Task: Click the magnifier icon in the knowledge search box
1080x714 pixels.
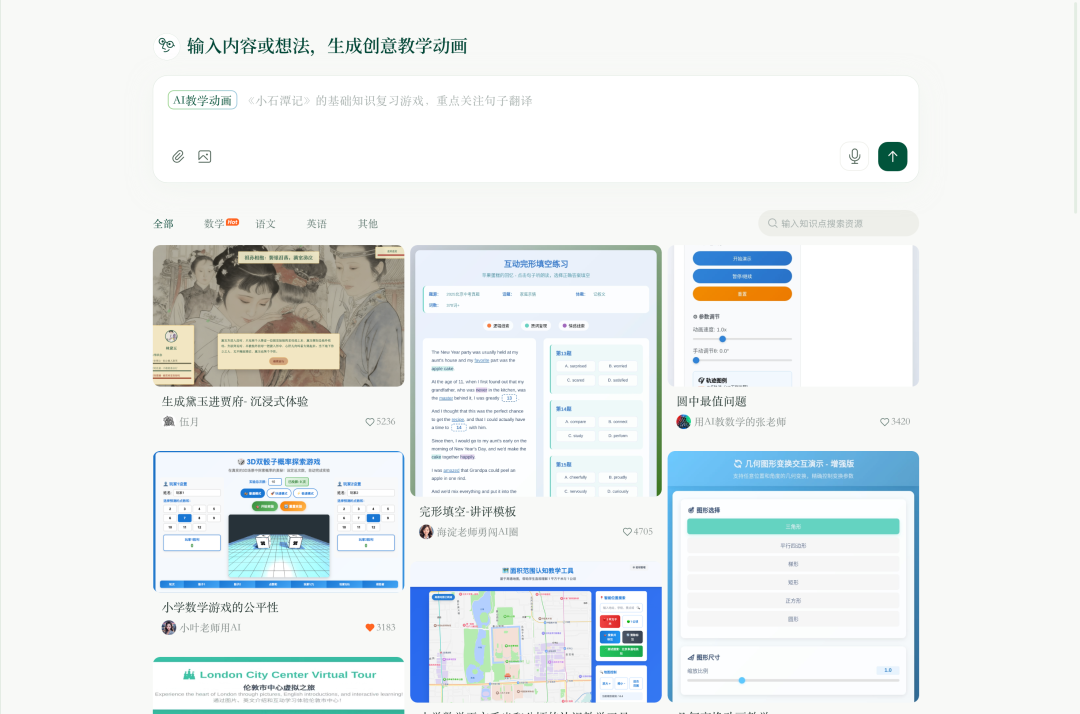Action: [x=773, y=223]
